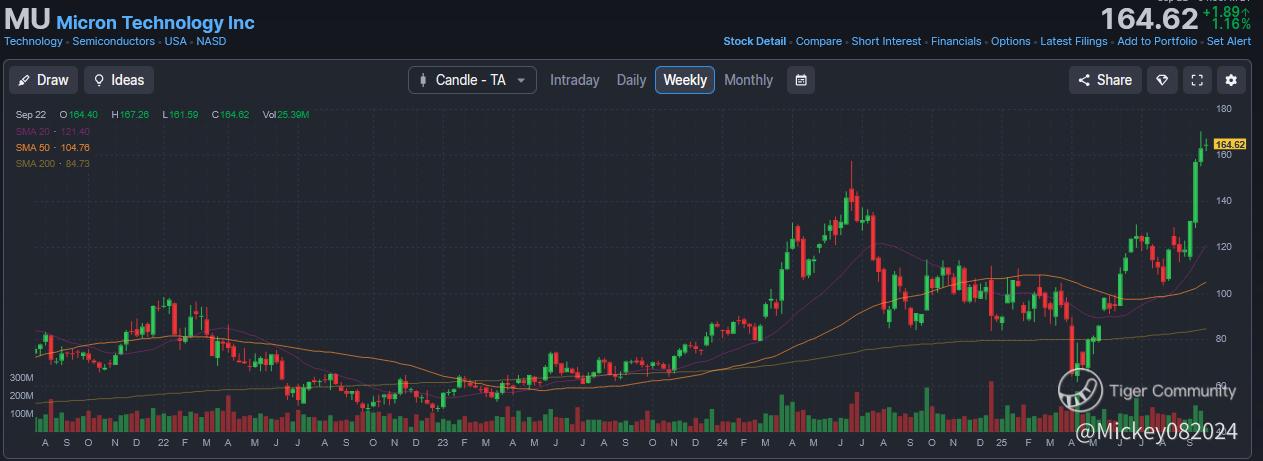Image resolution: width=1263 pixels, height=461 pixels.
Task: Open the NASD exchange link
Action: pyautogui.click(x=211, y=41)
